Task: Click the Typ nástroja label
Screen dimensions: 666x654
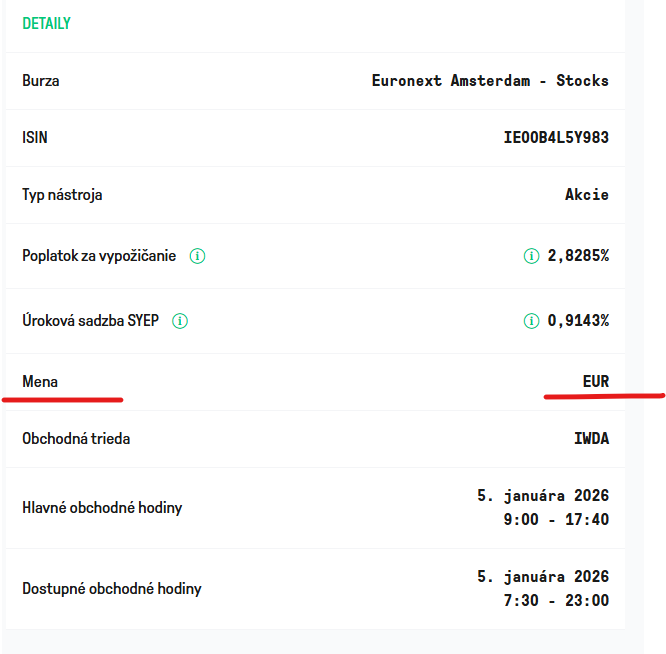Action: pos(62,195)
